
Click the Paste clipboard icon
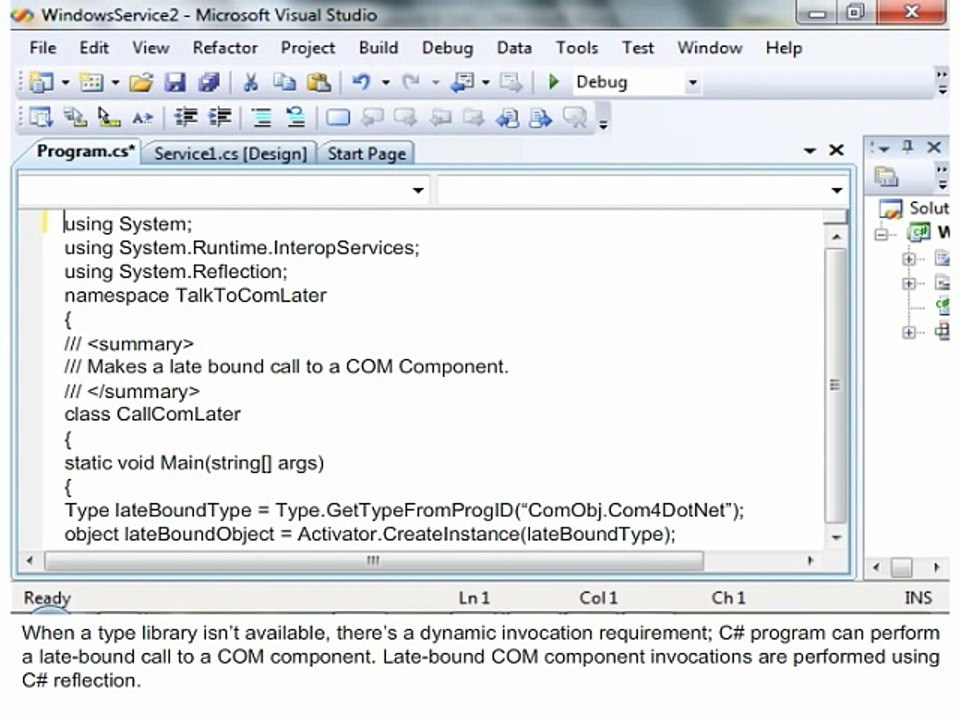point(319,82)
